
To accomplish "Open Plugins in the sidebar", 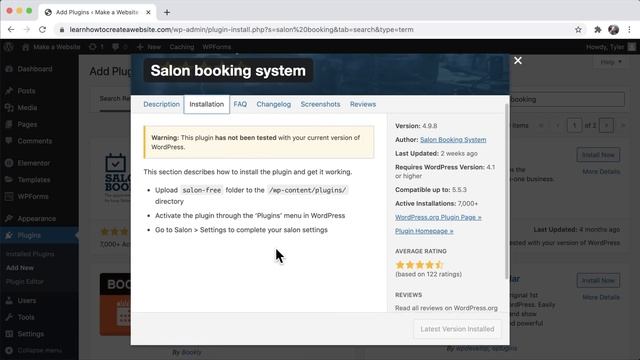I will pos(39,235).
